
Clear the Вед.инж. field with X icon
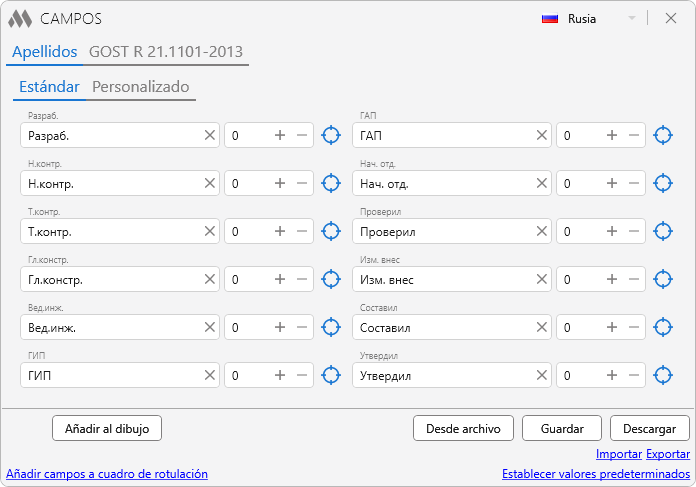[210, 327]
